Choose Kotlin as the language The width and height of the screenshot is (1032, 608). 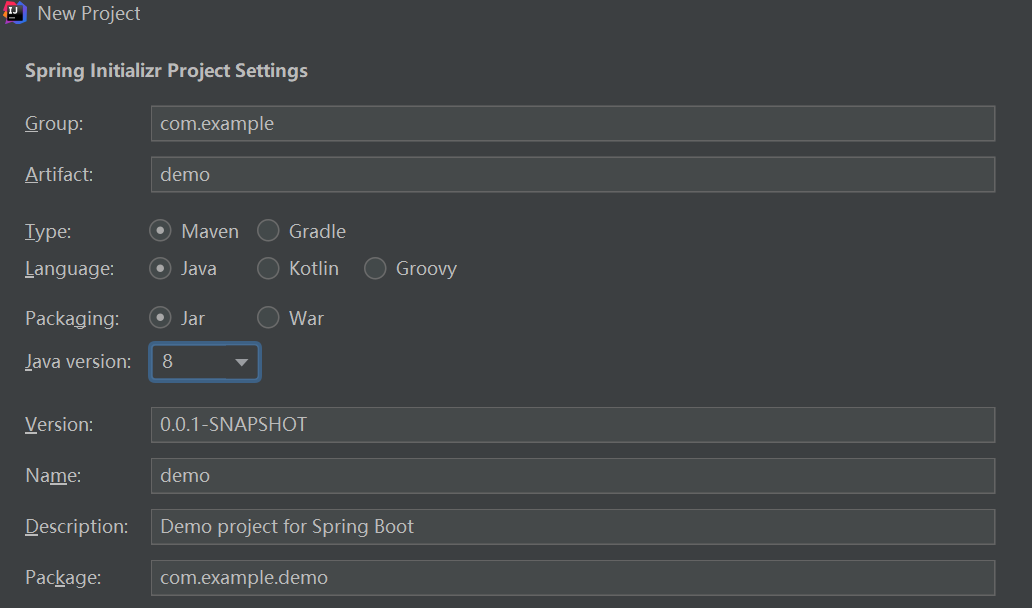[268, 269]
